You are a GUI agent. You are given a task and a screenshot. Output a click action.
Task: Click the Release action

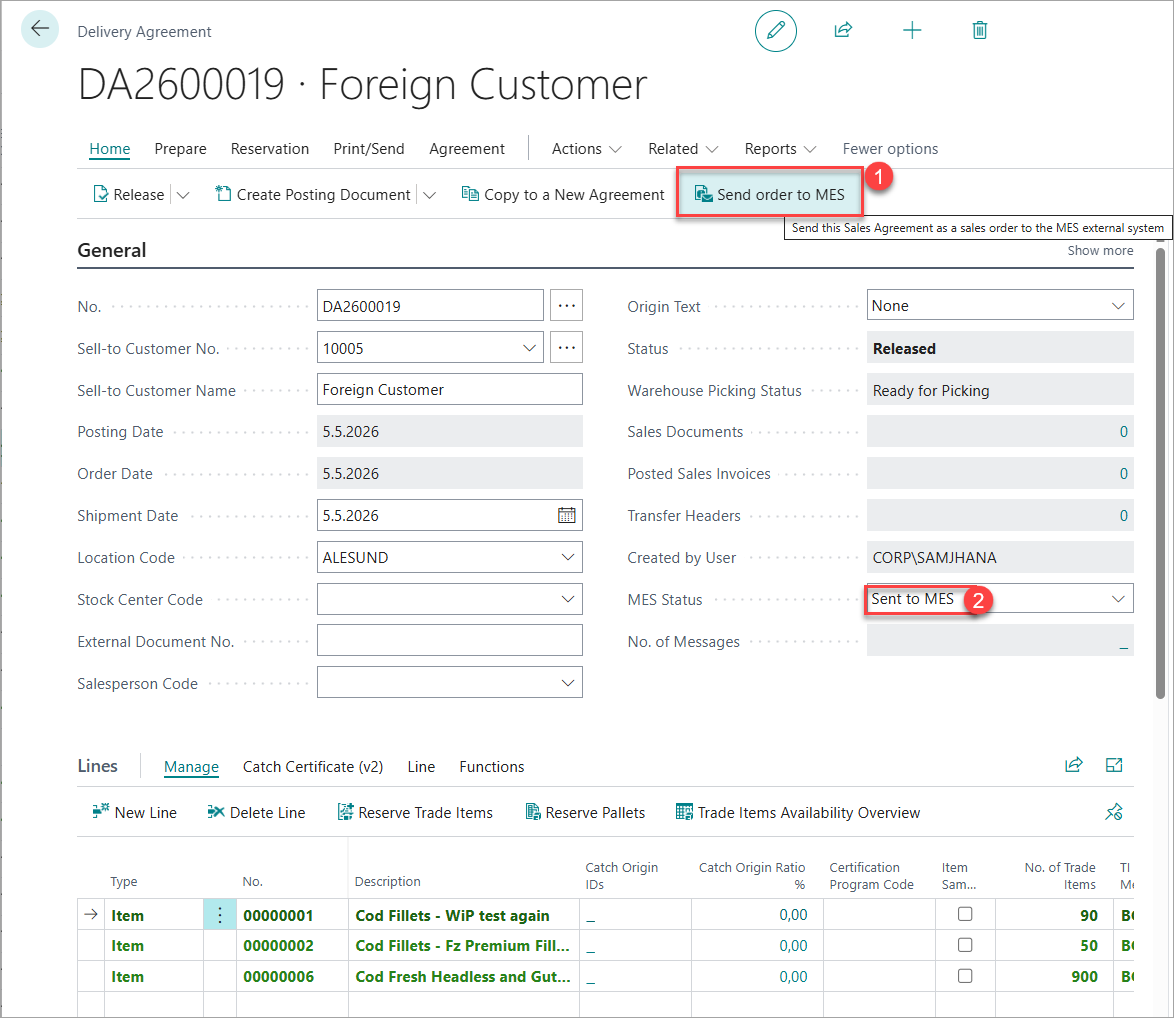pyautogui.click(x=129, y=195)
